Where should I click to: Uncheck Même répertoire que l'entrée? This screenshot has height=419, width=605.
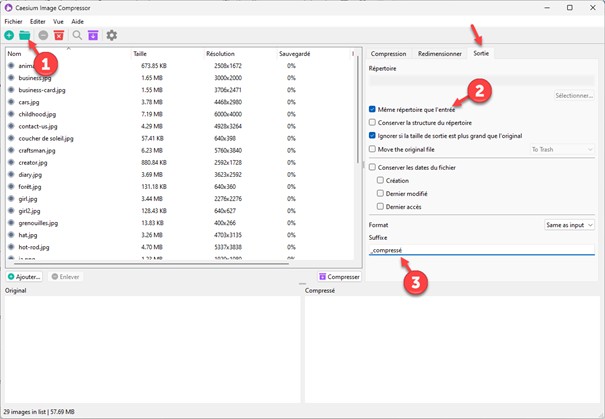pos(372,110)
